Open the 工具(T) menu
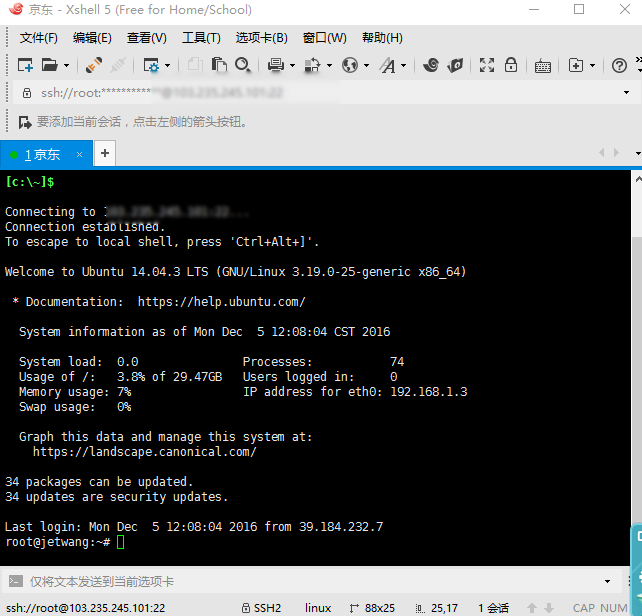 point(201,38)
